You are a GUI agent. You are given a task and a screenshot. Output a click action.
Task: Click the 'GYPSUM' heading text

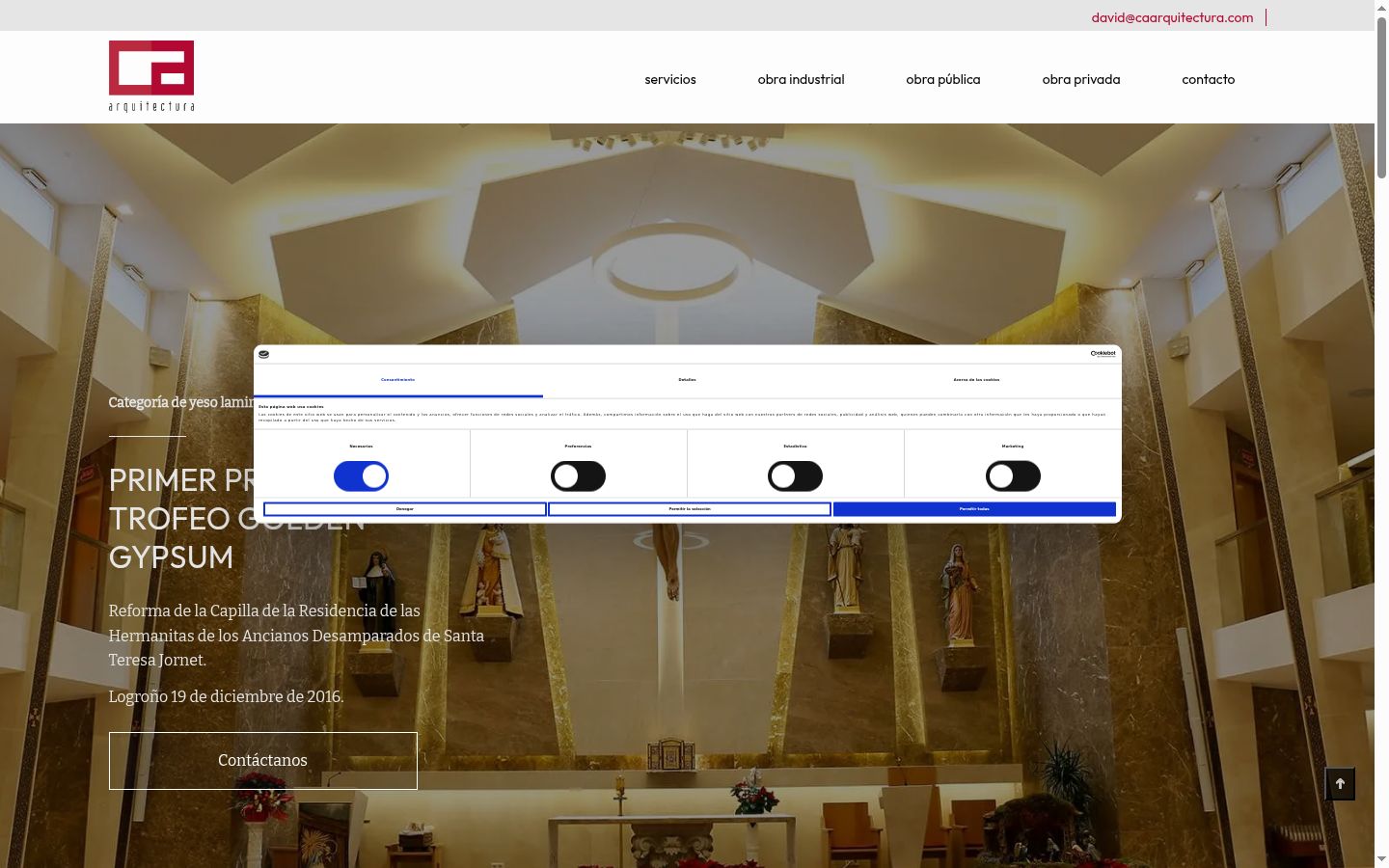click(x=171, y=557)
